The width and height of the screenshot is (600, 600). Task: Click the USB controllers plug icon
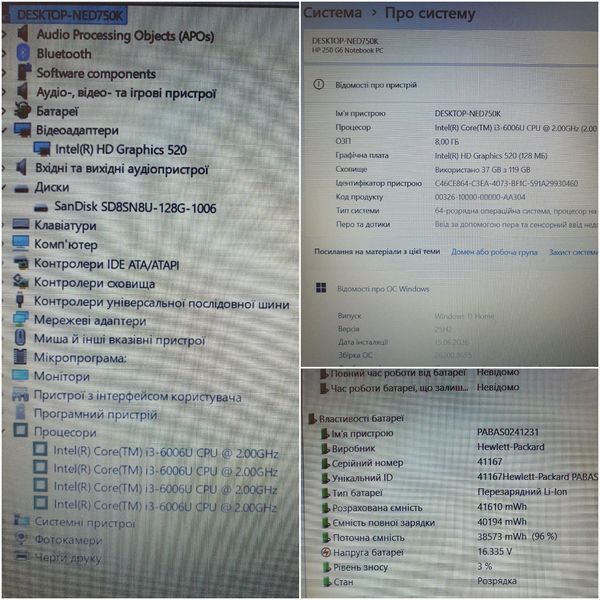coord(20,299)
